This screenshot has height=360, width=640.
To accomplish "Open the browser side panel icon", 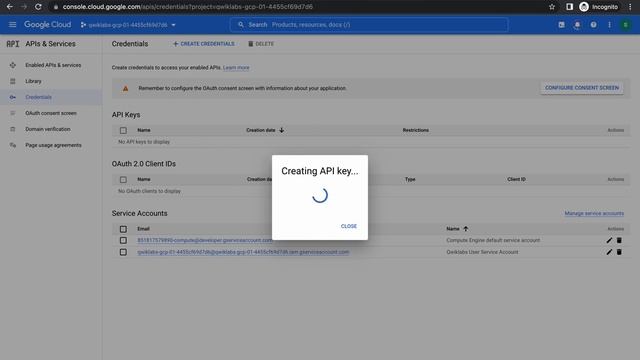I will click(569, 7).
